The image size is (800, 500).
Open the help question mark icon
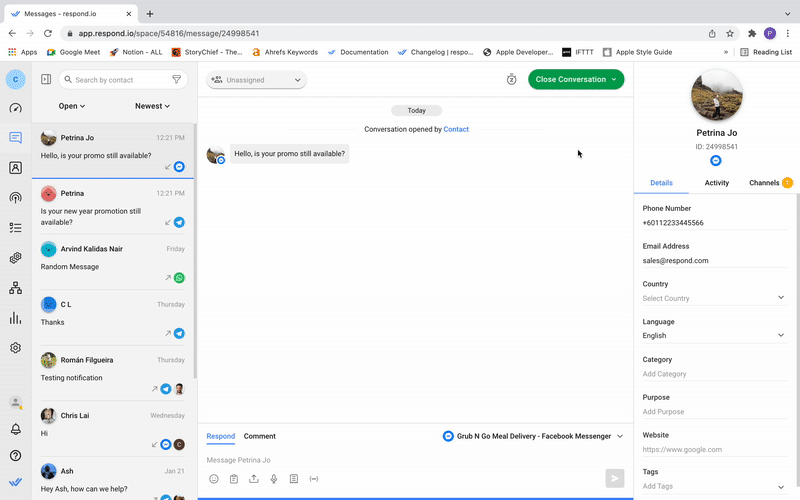[16, 455]
